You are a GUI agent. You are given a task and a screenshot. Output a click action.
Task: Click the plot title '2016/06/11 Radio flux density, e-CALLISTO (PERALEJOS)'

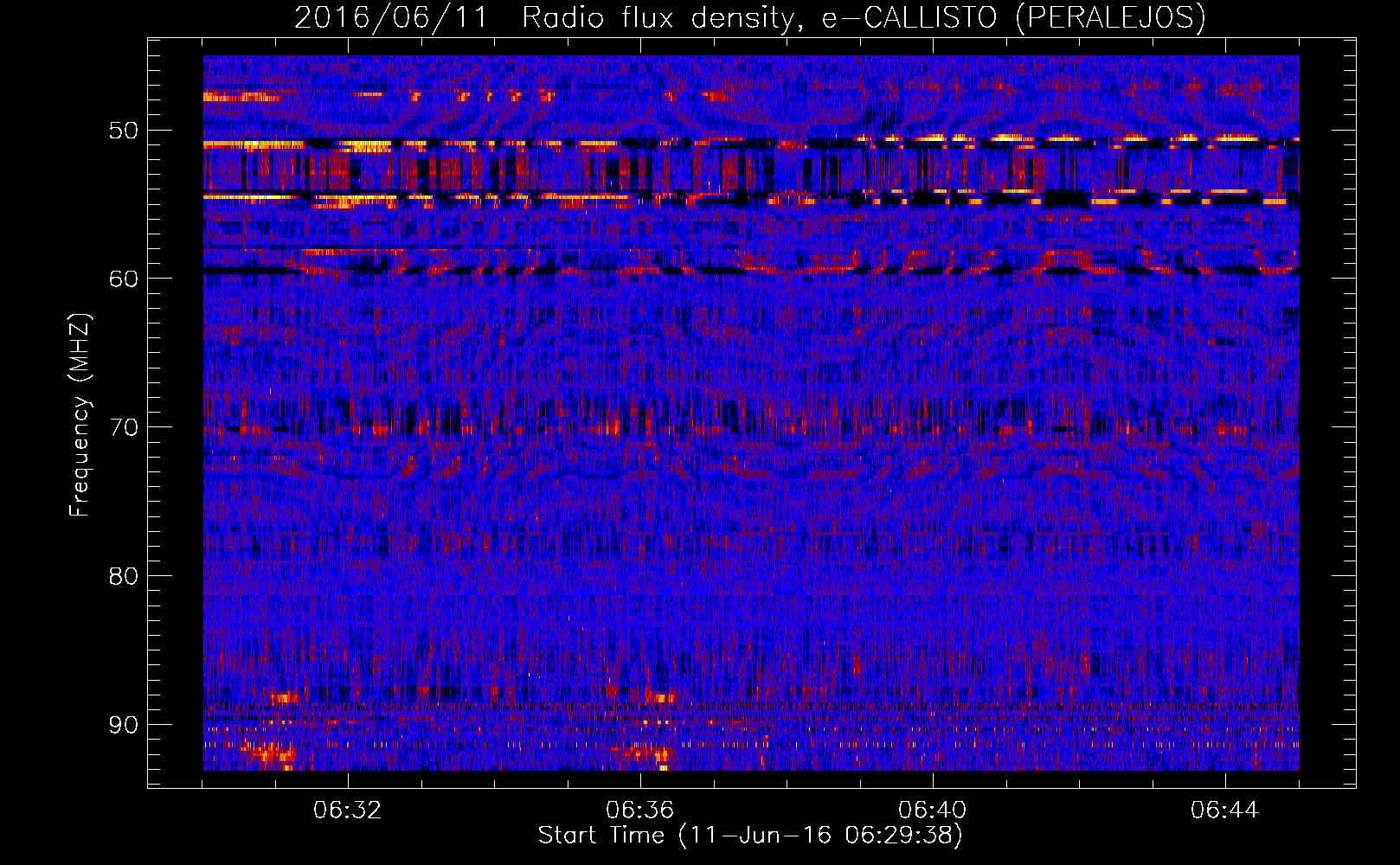pyautogui.click(x=749, y=18)
